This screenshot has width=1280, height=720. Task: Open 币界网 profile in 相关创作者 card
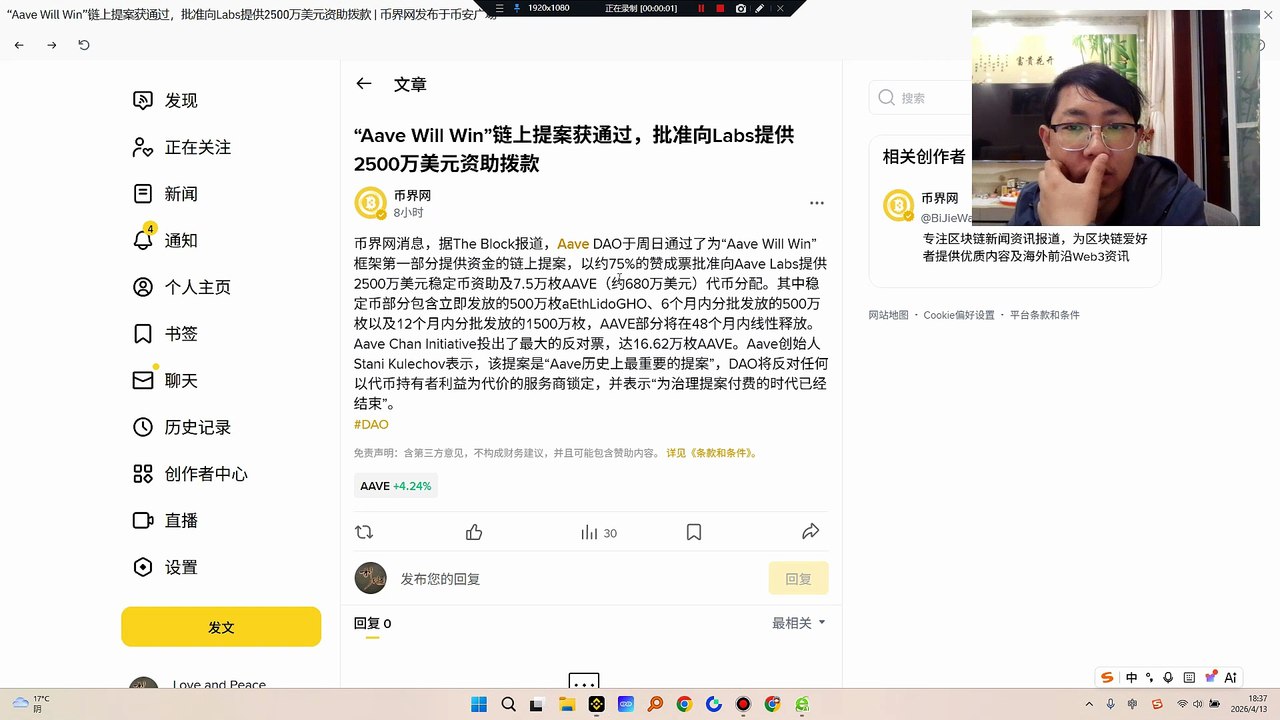pyautogui.click(x=939, y=199)
